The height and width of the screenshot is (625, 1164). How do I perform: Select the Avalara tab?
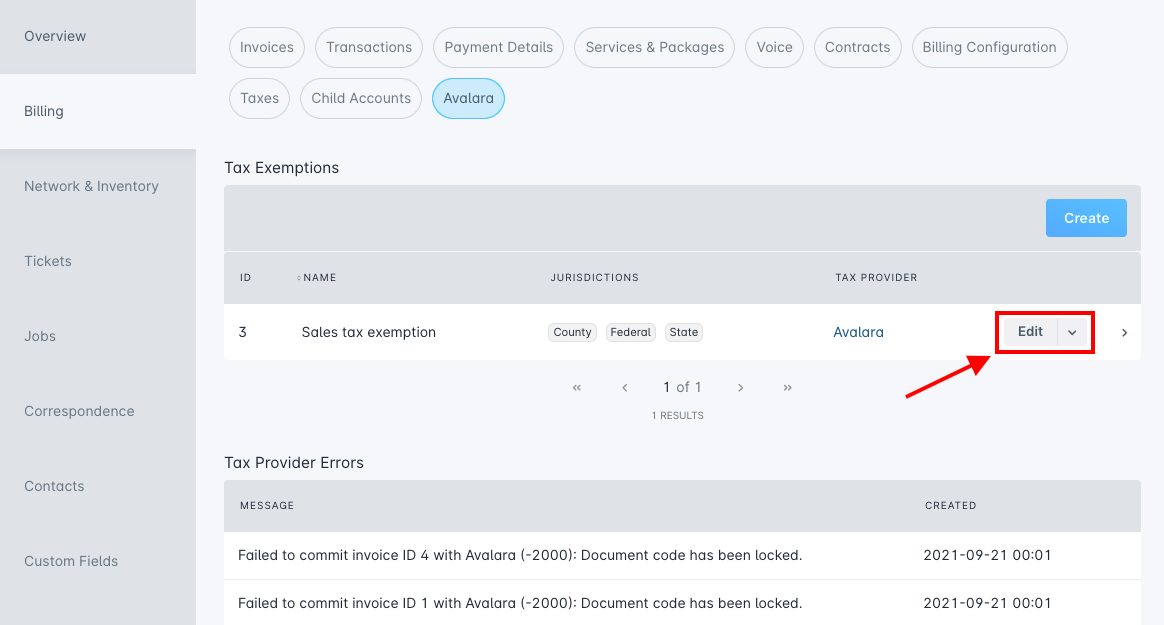(468, 98)
